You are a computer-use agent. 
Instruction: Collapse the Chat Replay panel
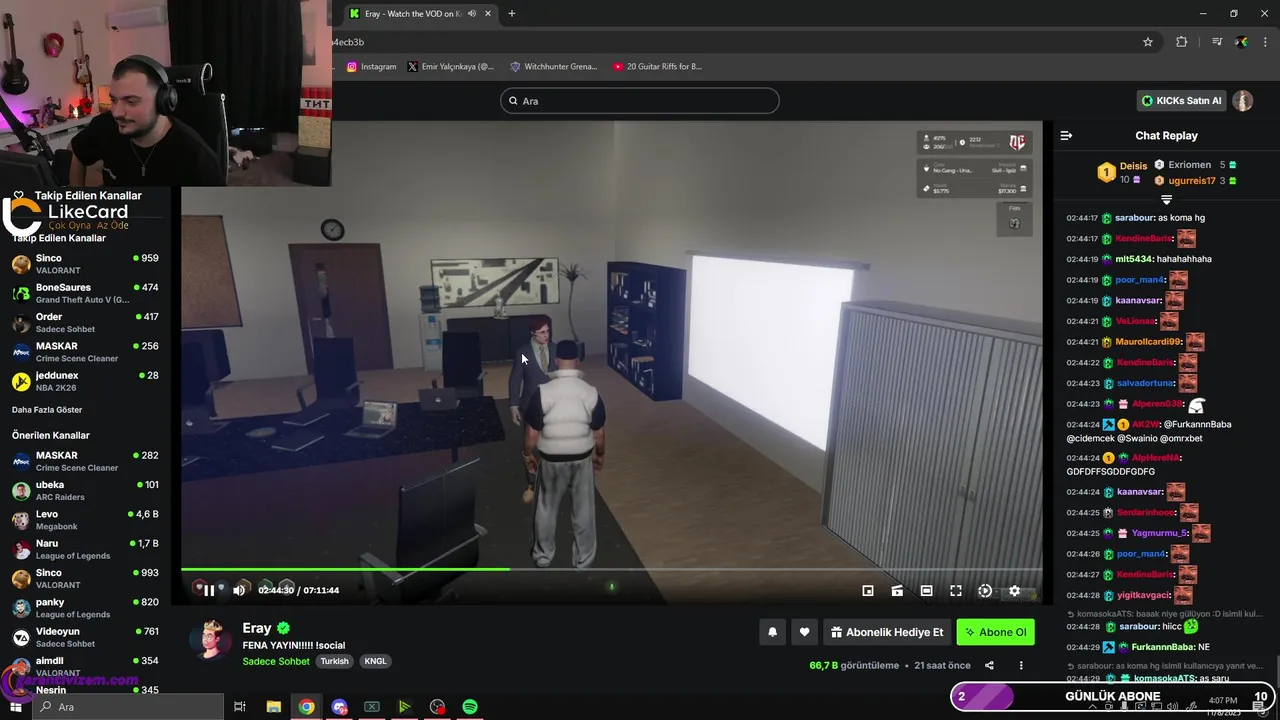(x=1066, y=135)
